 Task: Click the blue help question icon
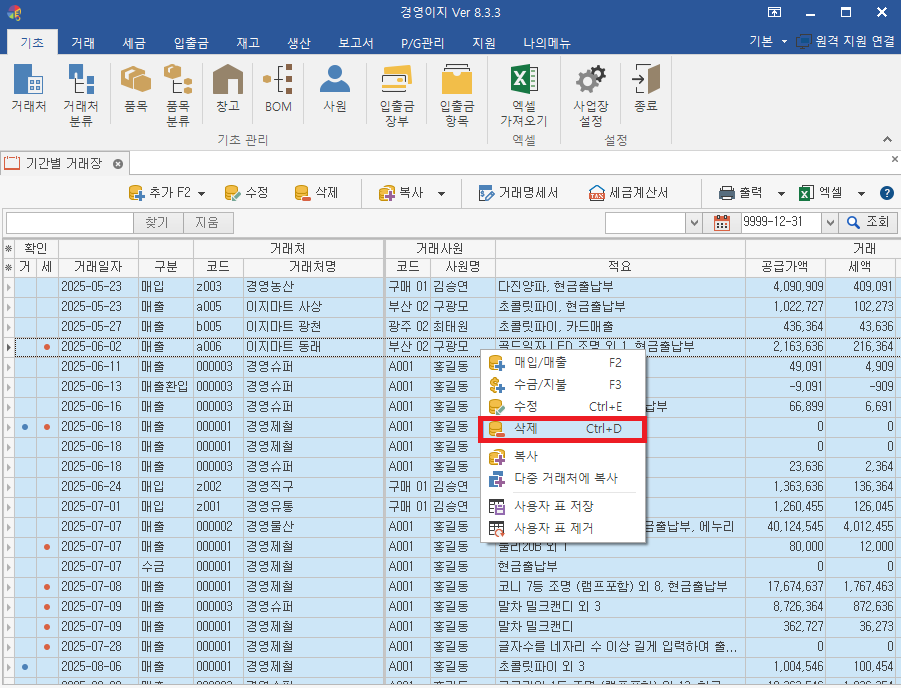(886, 193)
